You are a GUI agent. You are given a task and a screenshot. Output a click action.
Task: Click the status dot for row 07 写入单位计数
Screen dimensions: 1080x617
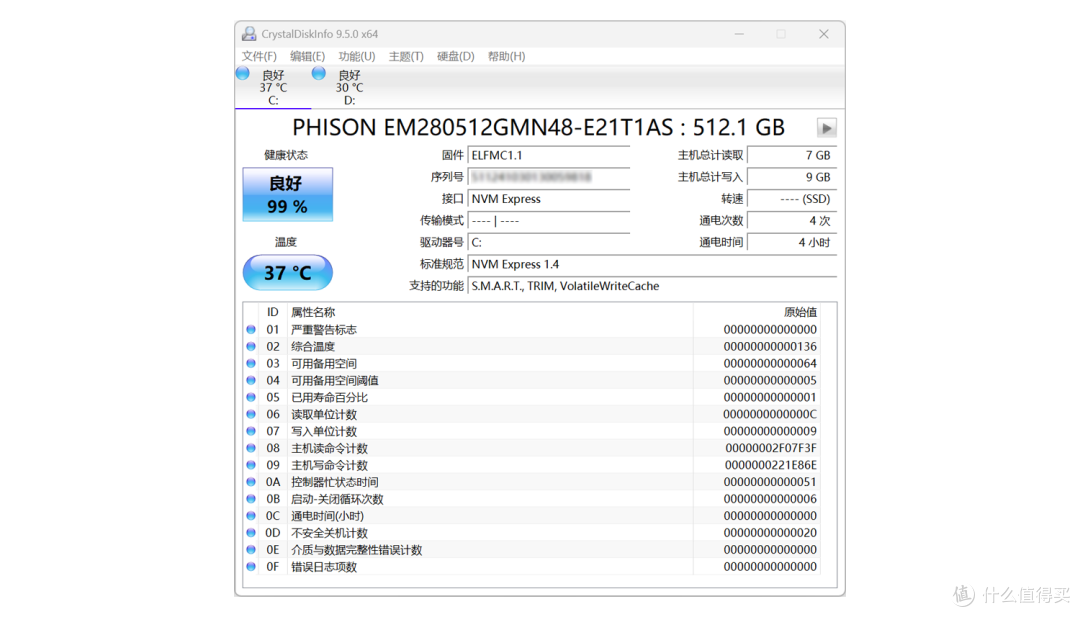pos(251,431)
